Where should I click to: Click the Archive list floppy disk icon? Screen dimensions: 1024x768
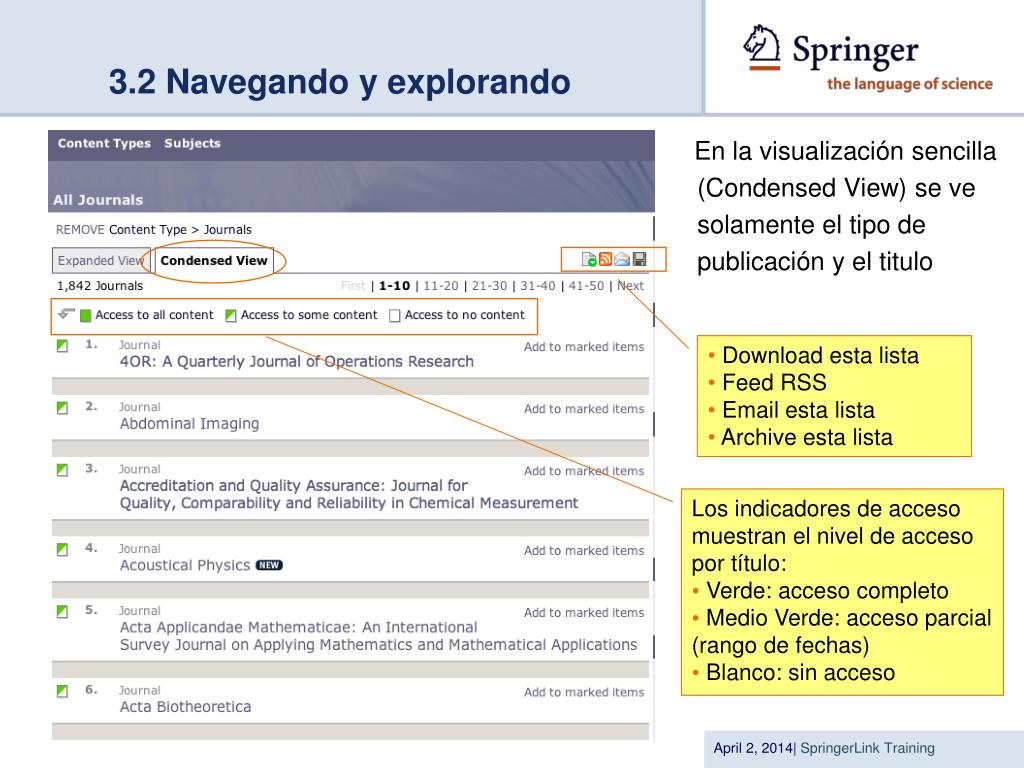tap(639, 259)
